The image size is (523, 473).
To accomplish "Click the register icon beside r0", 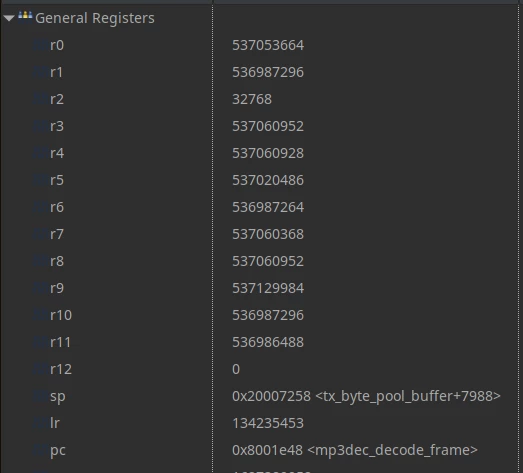I will [x=40, y=45].
